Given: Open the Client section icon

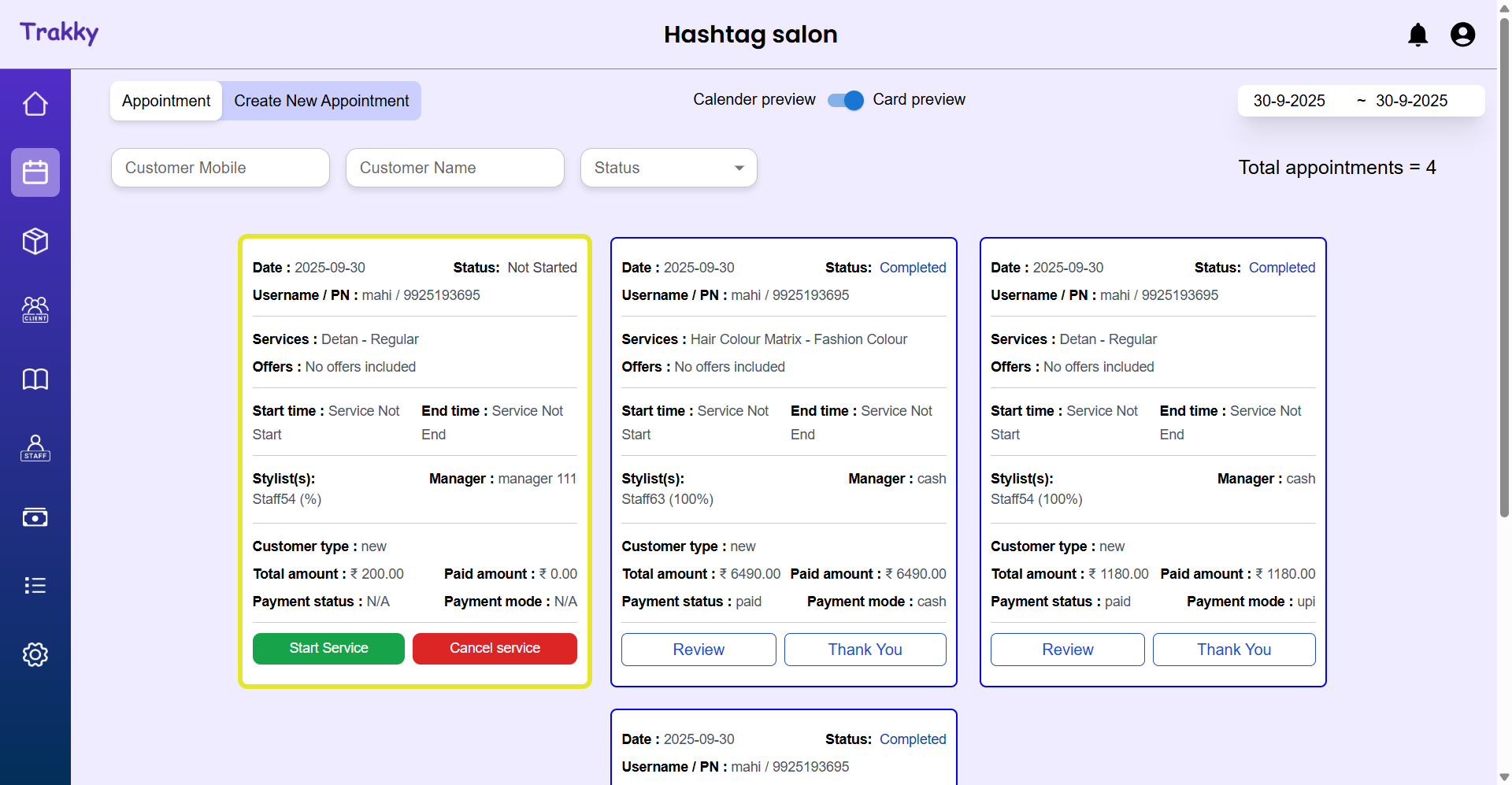Looking at the screenshot, I should click(35, 309).
